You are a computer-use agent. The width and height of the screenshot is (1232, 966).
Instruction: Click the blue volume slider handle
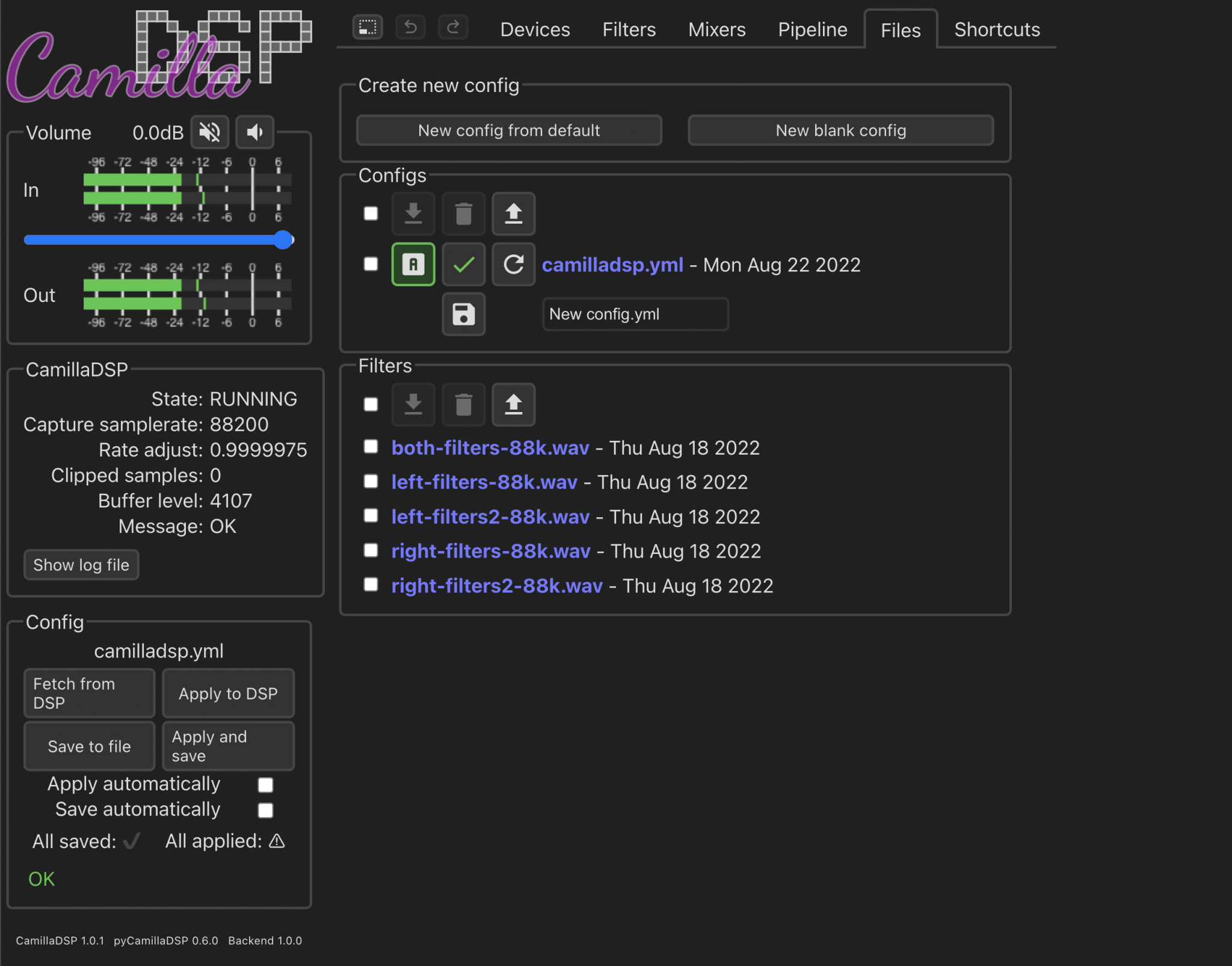(x=283, y=240)
